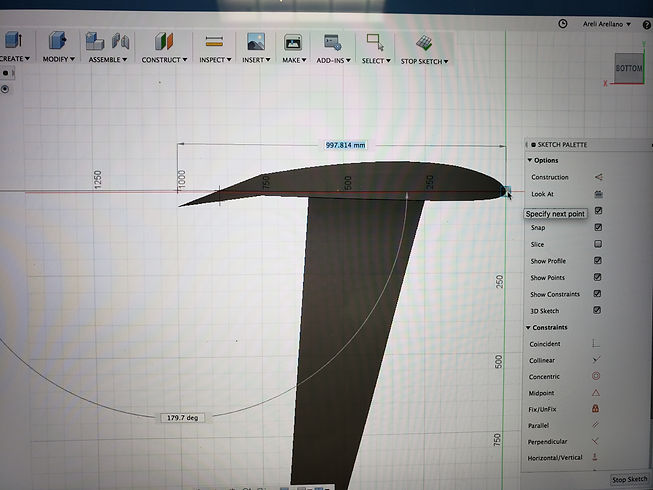Open the MAKE dropdown menu label
This screenshot has height=490, width=653.
(x=294, y=60)
